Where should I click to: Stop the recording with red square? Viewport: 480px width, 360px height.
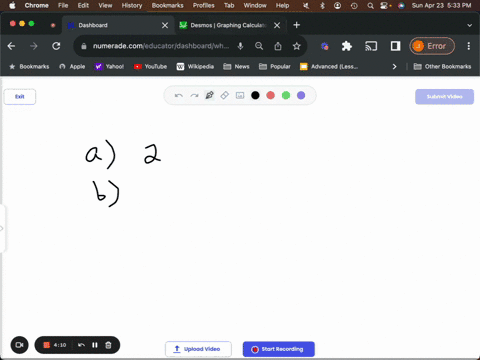[x=47, y=345]
